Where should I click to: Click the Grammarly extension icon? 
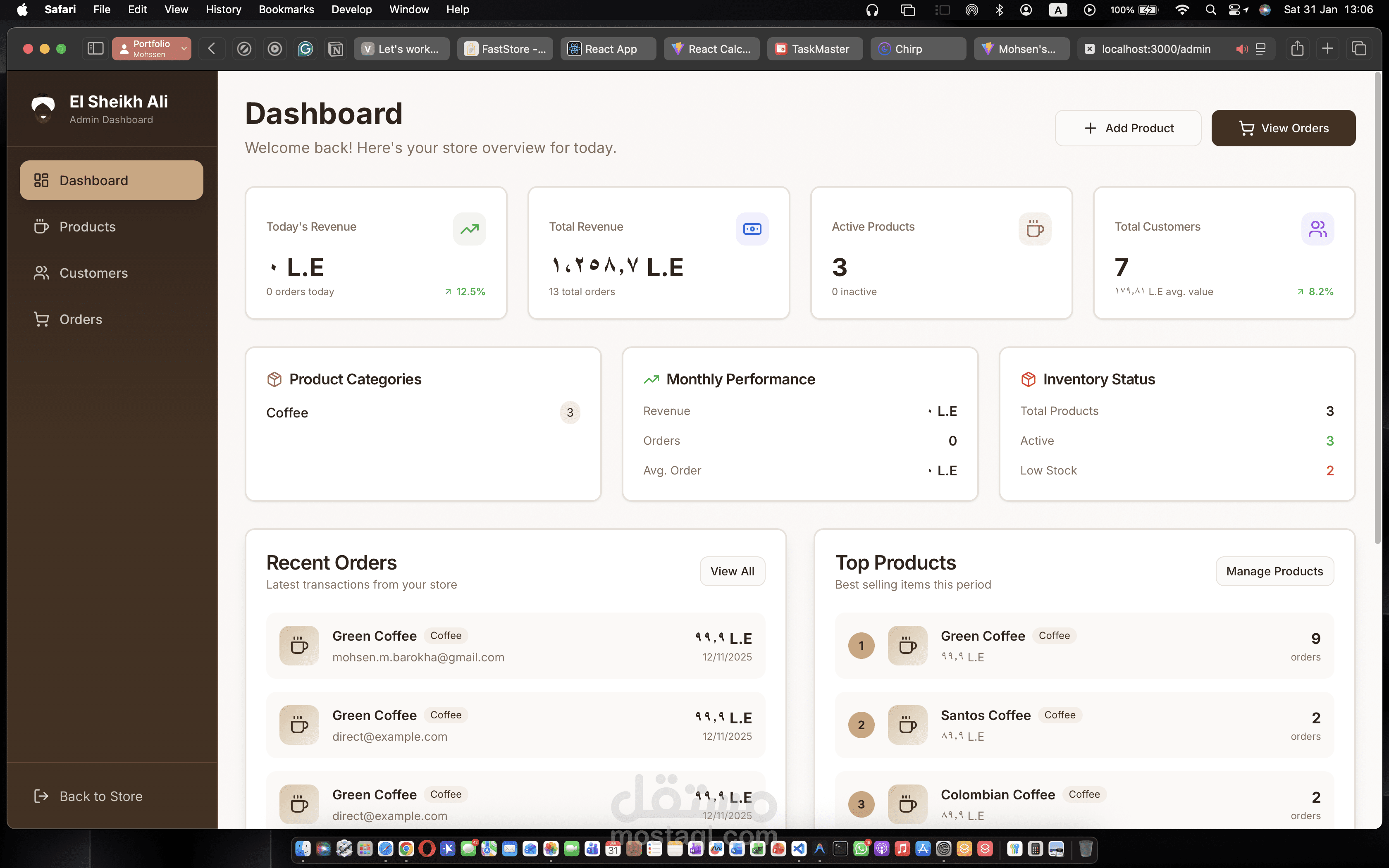305,49
